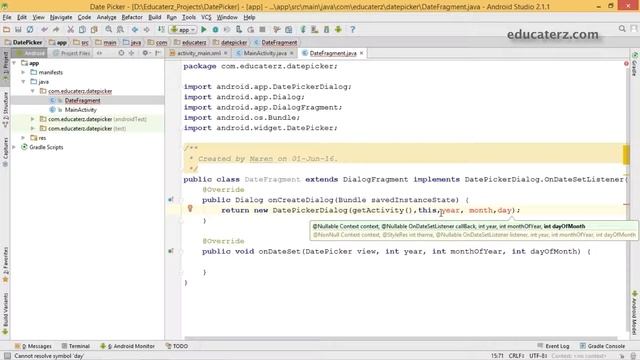Click the override gutter icon beside onCreateDialog
640x360 pixels.
pyautogui.click(x=171, y=200)
